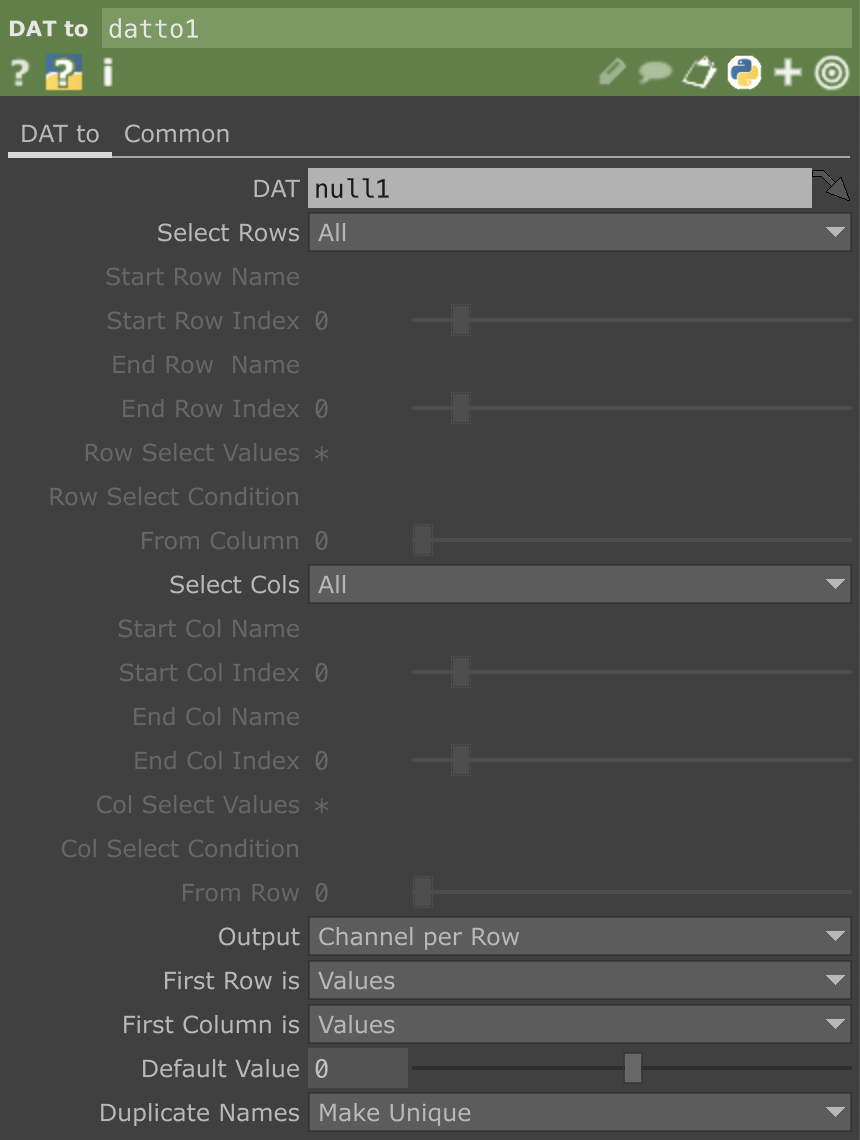Click the pencil edit icon
This screenshot has height=1140, width=860.
(612, 72)
